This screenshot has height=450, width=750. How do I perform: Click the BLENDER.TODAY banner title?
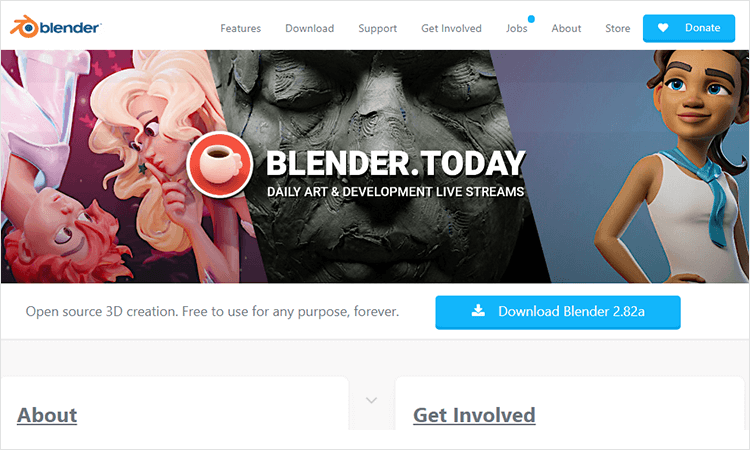tap(396, 163)
